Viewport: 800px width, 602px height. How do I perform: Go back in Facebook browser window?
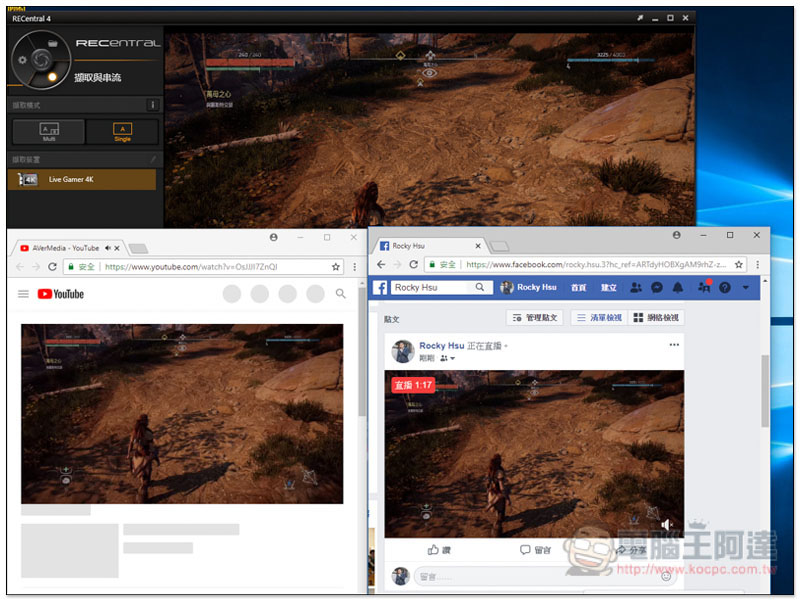coord(381,264)
